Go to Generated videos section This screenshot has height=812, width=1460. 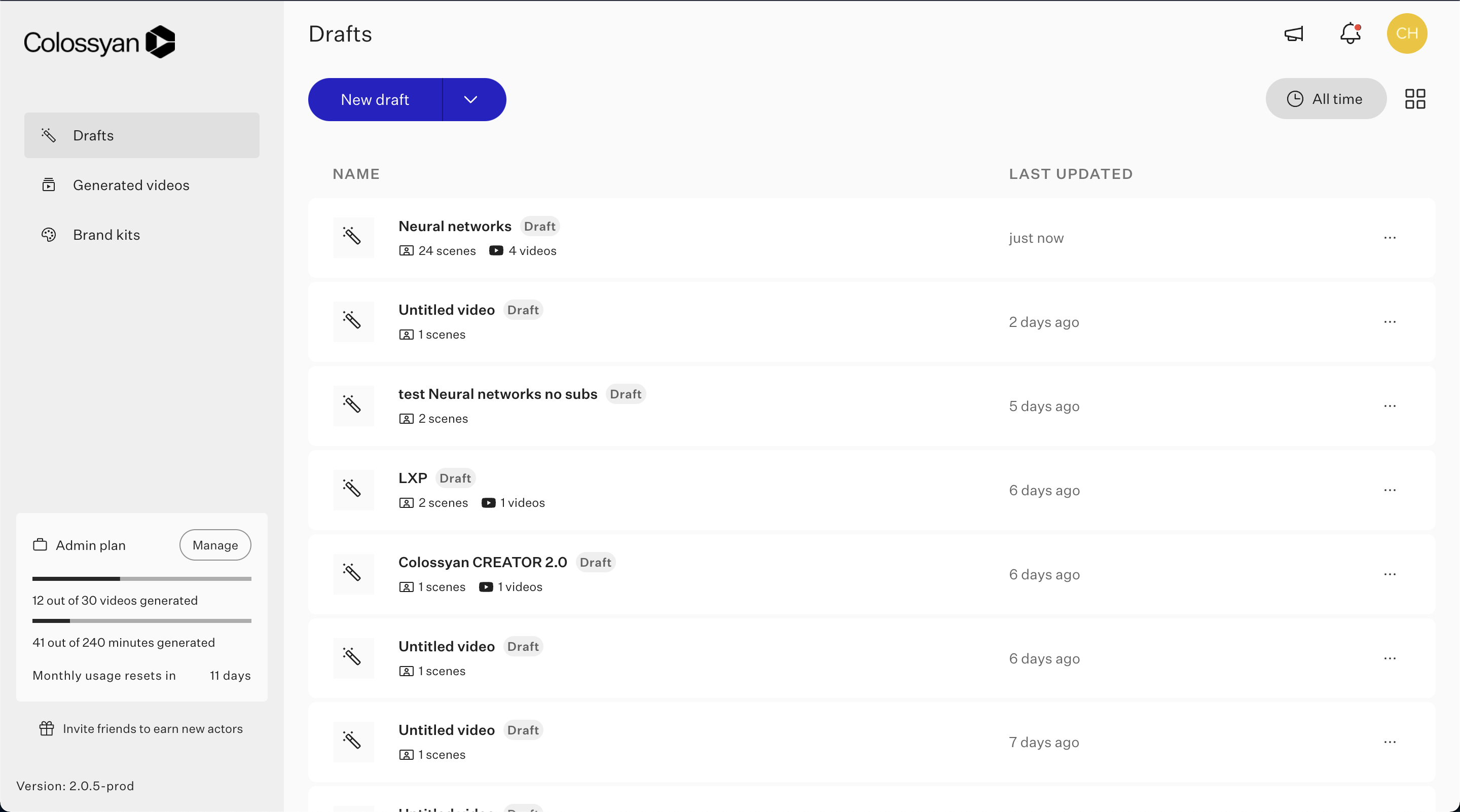(x=131, y=186)
